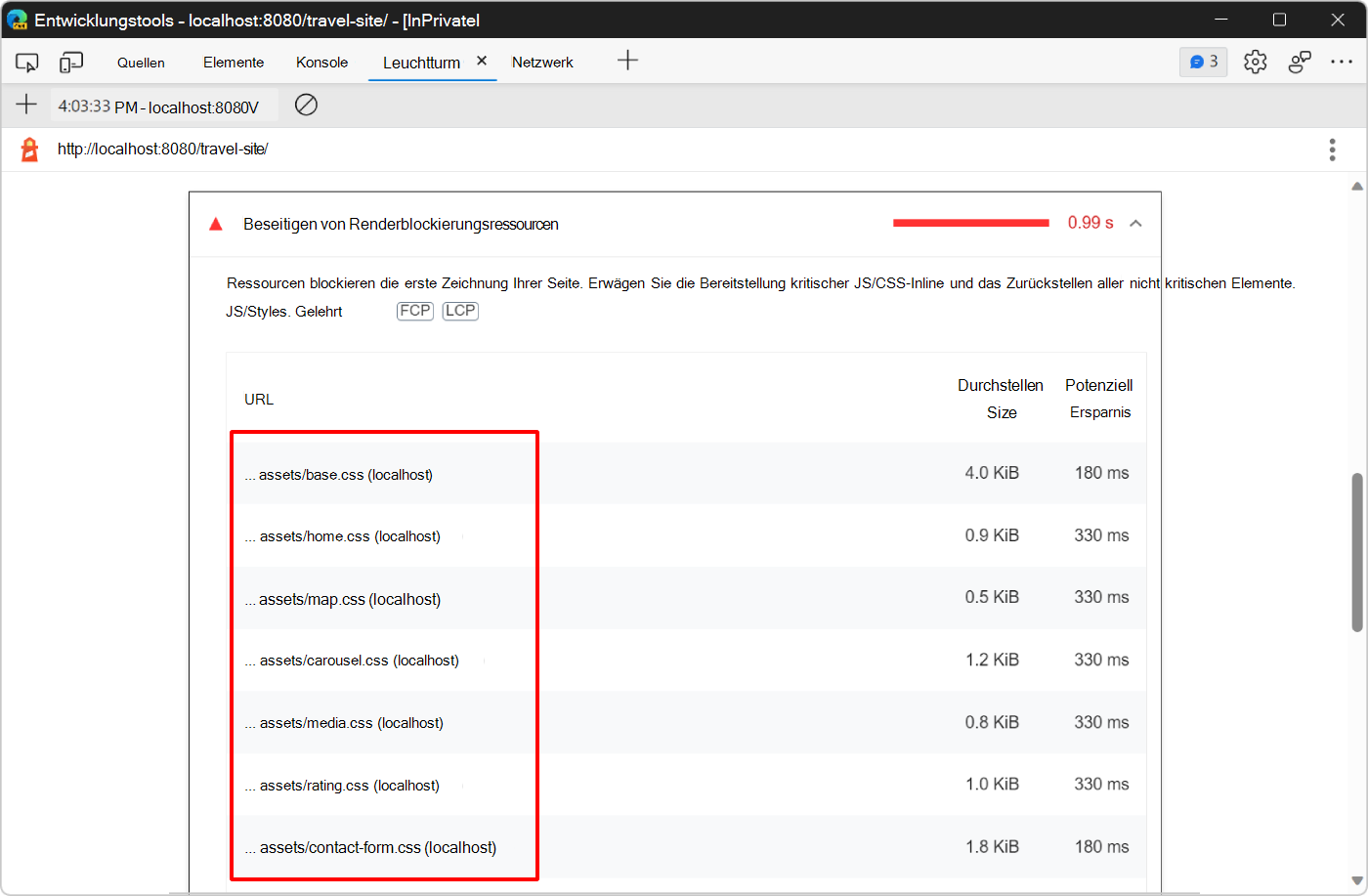This screenshot has height=896, width=1368.
Task: Open the 4:03:33 PM report selector
Action: (163, 105)
